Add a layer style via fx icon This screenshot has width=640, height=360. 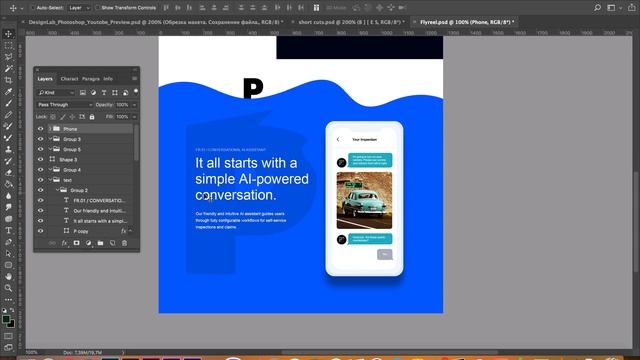[x=64, y=243]
